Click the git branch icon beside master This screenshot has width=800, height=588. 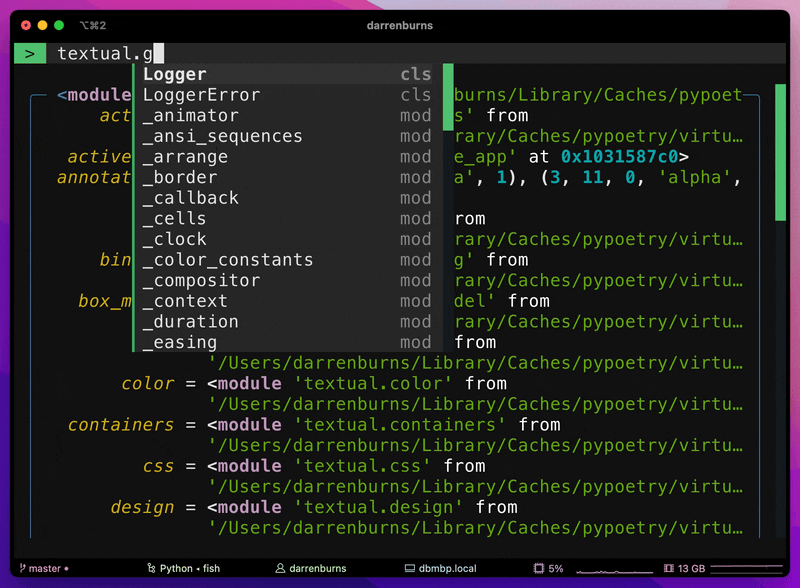[22, 569]
